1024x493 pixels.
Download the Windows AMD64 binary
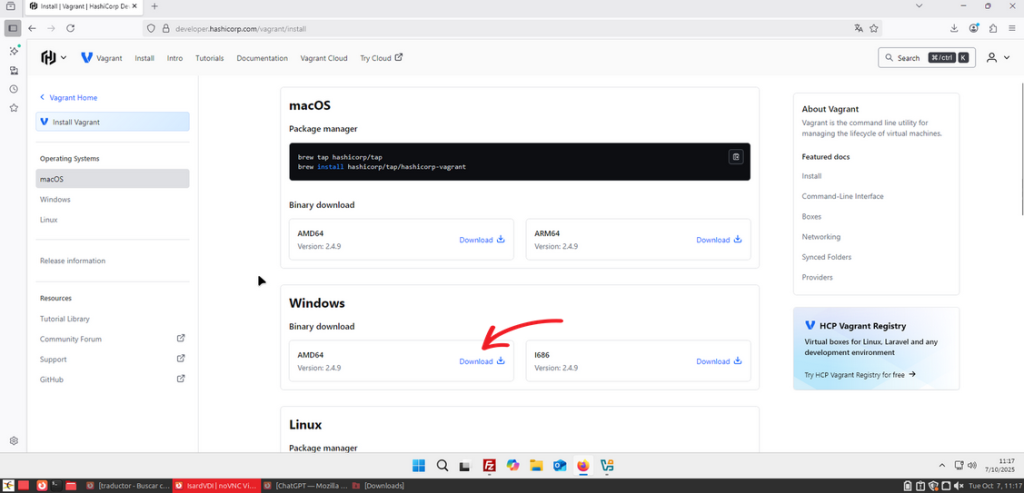(x=481, y=361)
